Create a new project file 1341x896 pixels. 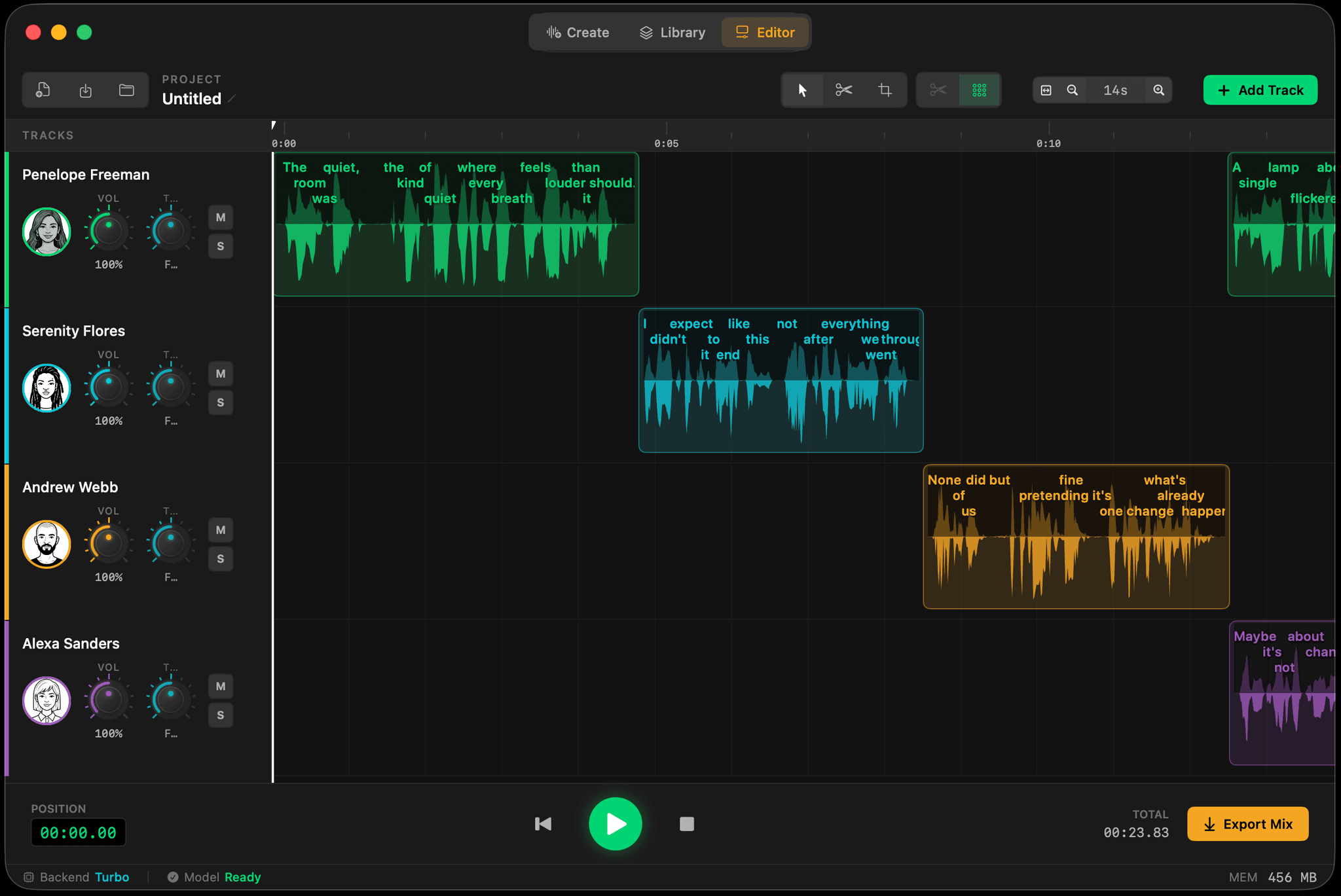tap(43, 90)
